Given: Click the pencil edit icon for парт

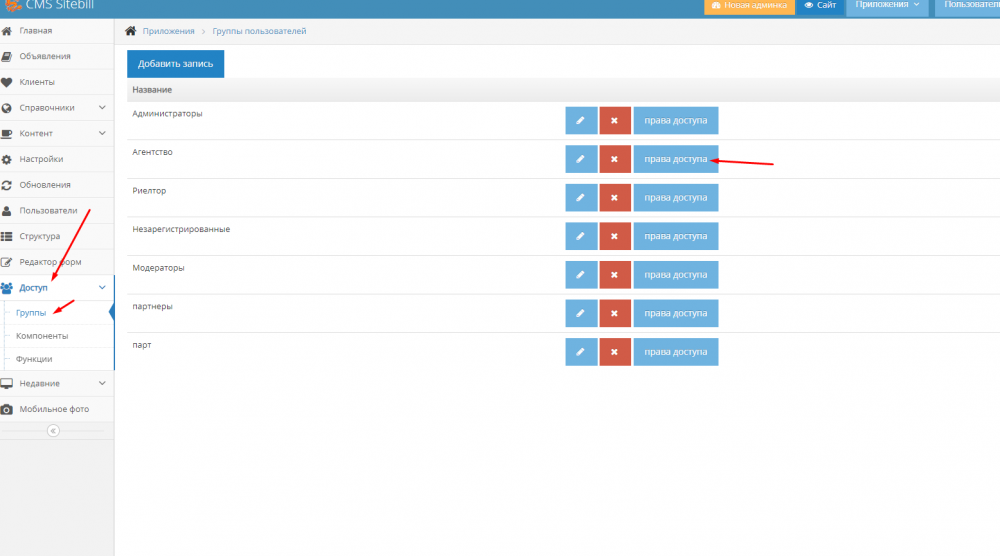Looking at the screenshot, I should click(x=581, y=352).
